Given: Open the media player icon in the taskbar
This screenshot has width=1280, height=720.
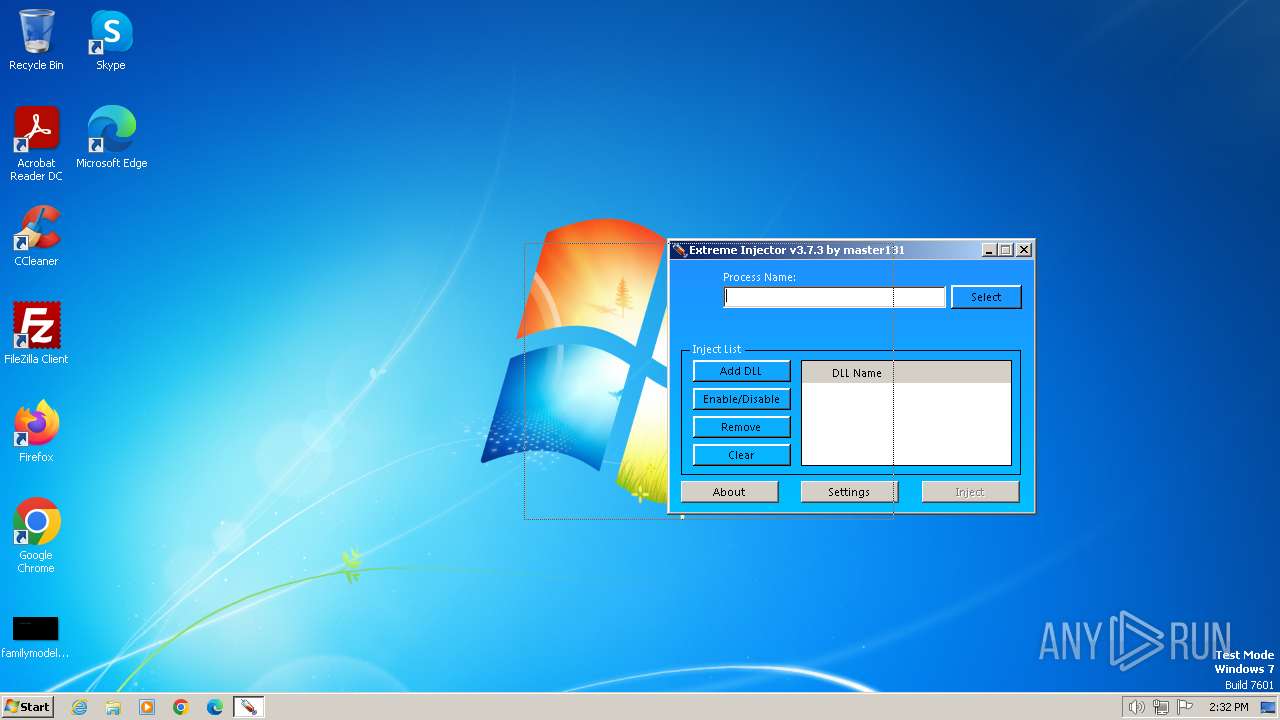Looking at the screenshot, I should (x=147, y=707).
